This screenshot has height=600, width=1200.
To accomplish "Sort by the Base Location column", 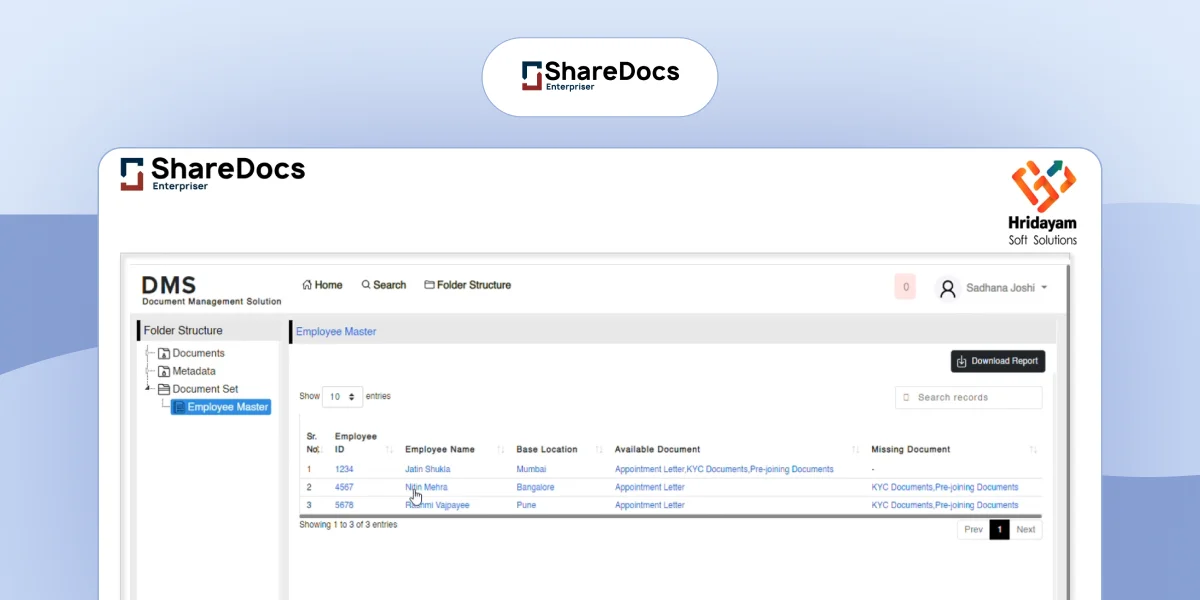I will coord(559,449).
